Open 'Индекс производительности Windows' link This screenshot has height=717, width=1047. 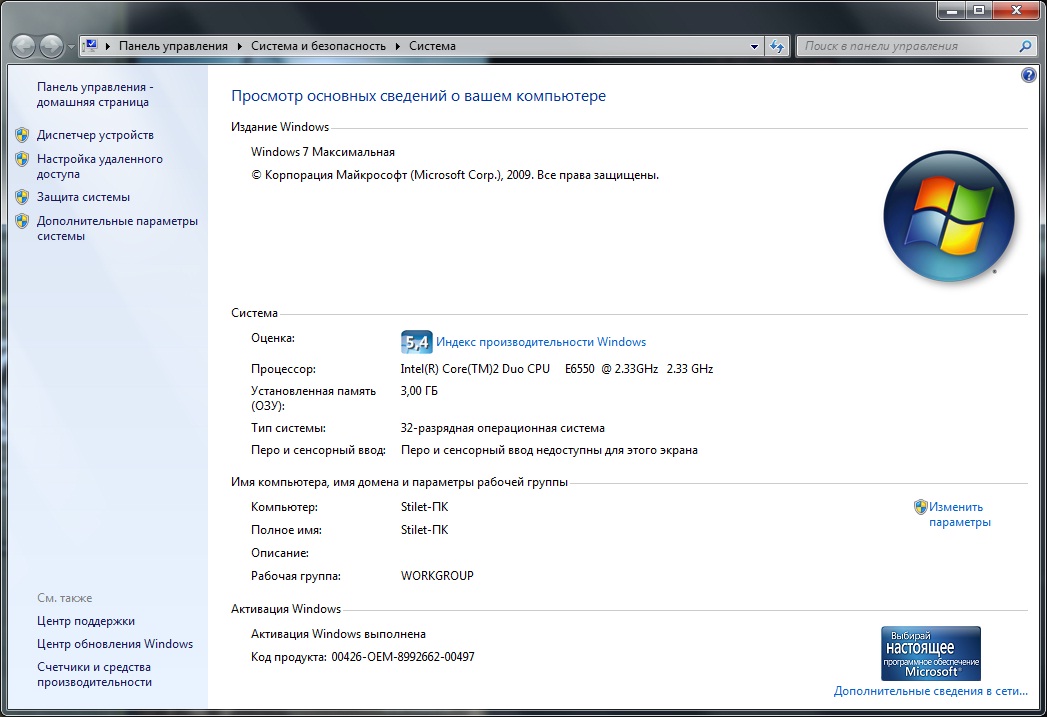coord(541,342)
